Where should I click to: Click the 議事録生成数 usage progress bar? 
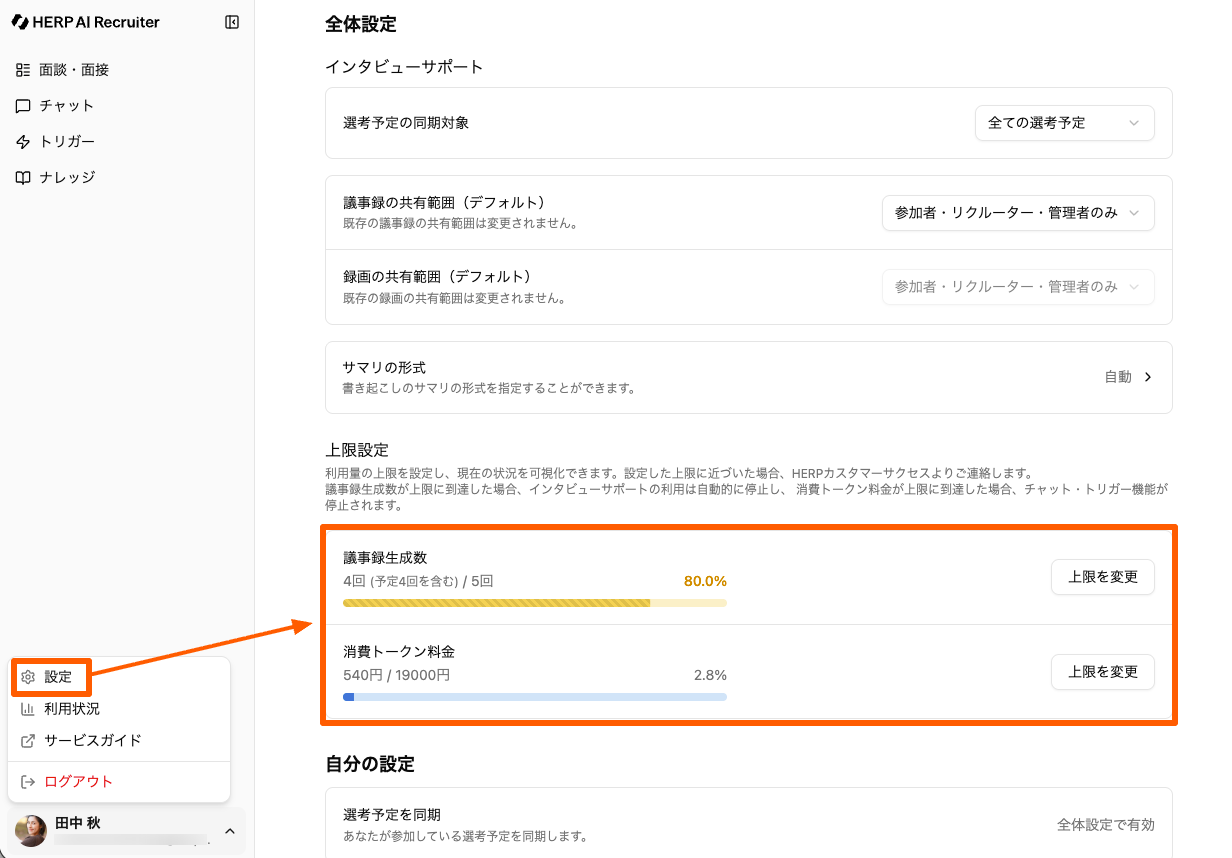click(x=534, y=603)
